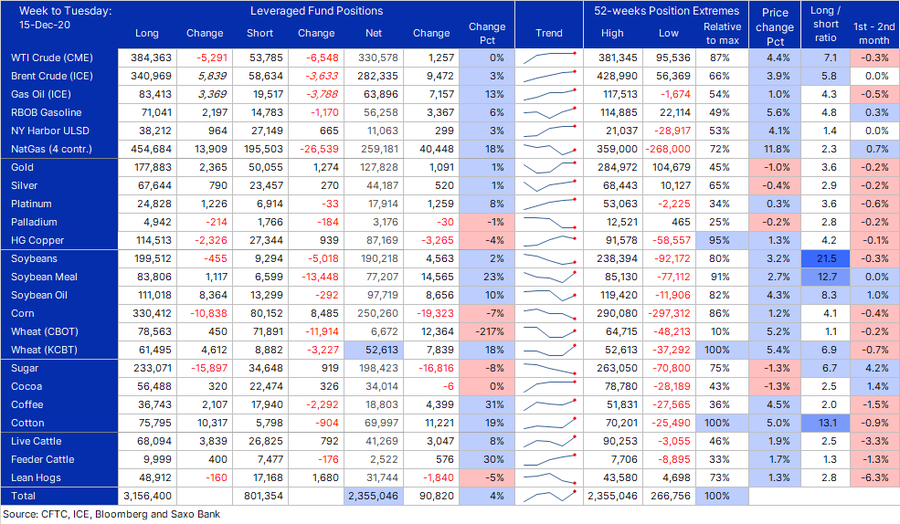Click the Total row trend sparkline

pyautogui.click(x=549, y=495)
